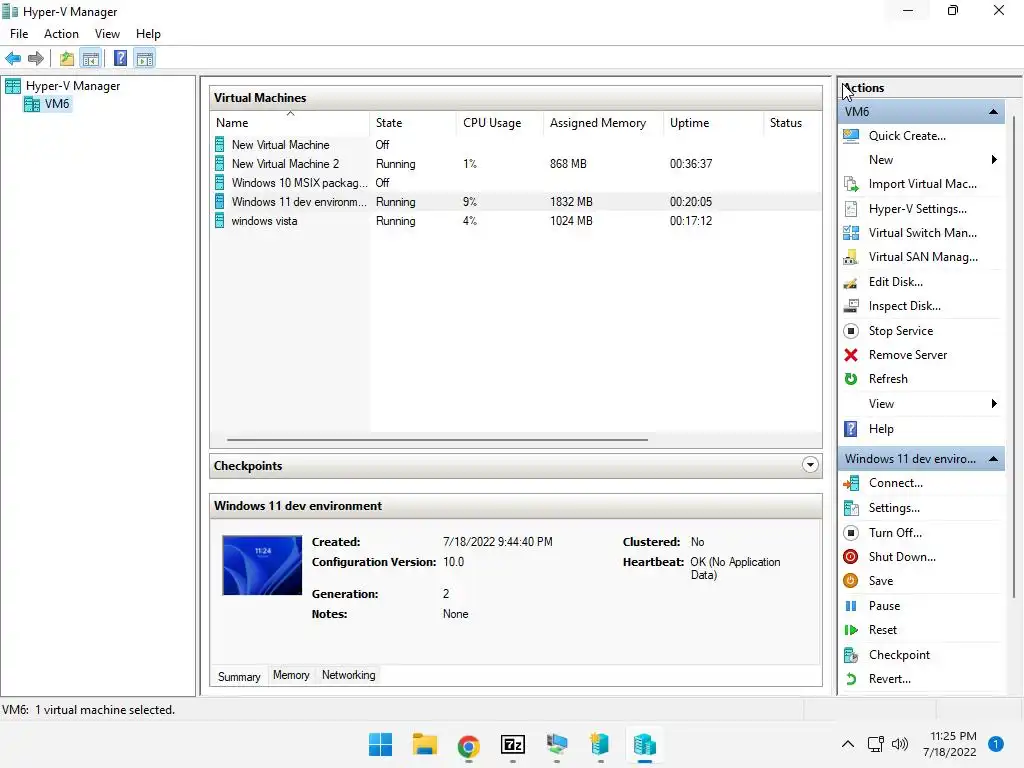This screenshot has height=768, width=1024.
Task: Click the orange Save icon
Action: [x=851, y=581]
